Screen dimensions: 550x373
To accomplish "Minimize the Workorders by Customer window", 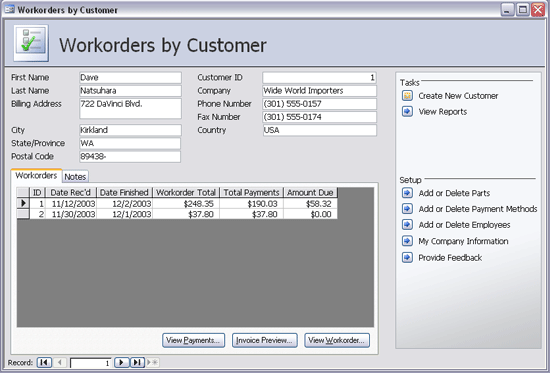I will pyautogui.click(x=507, y=9).
